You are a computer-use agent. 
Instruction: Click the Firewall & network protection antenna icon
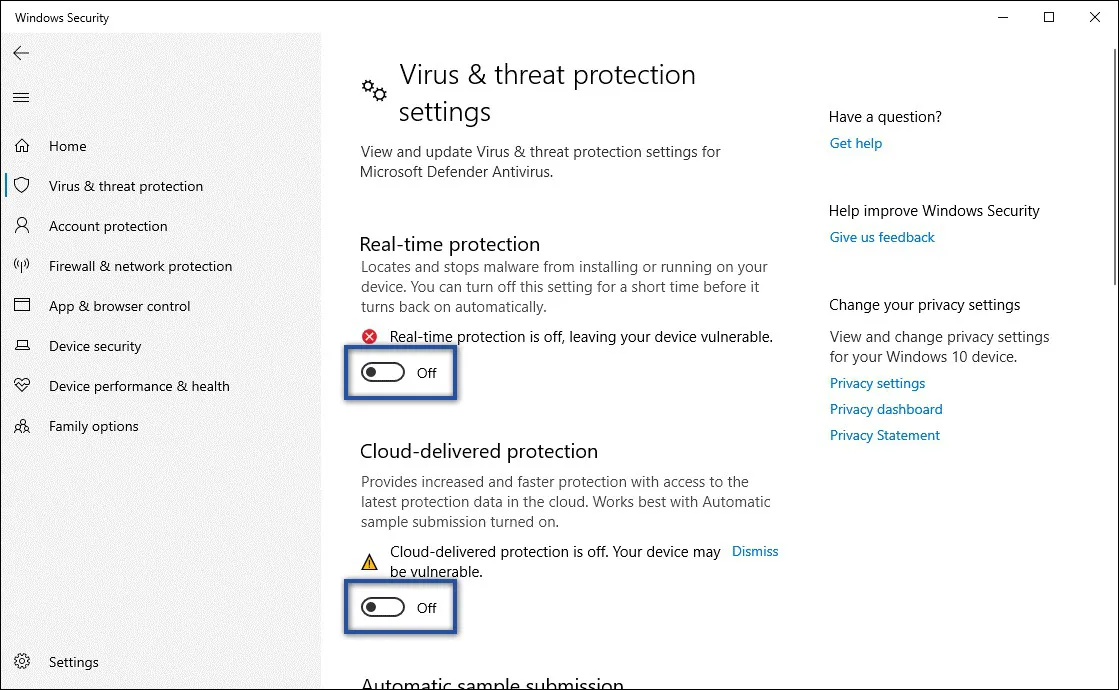coord(22,266)
